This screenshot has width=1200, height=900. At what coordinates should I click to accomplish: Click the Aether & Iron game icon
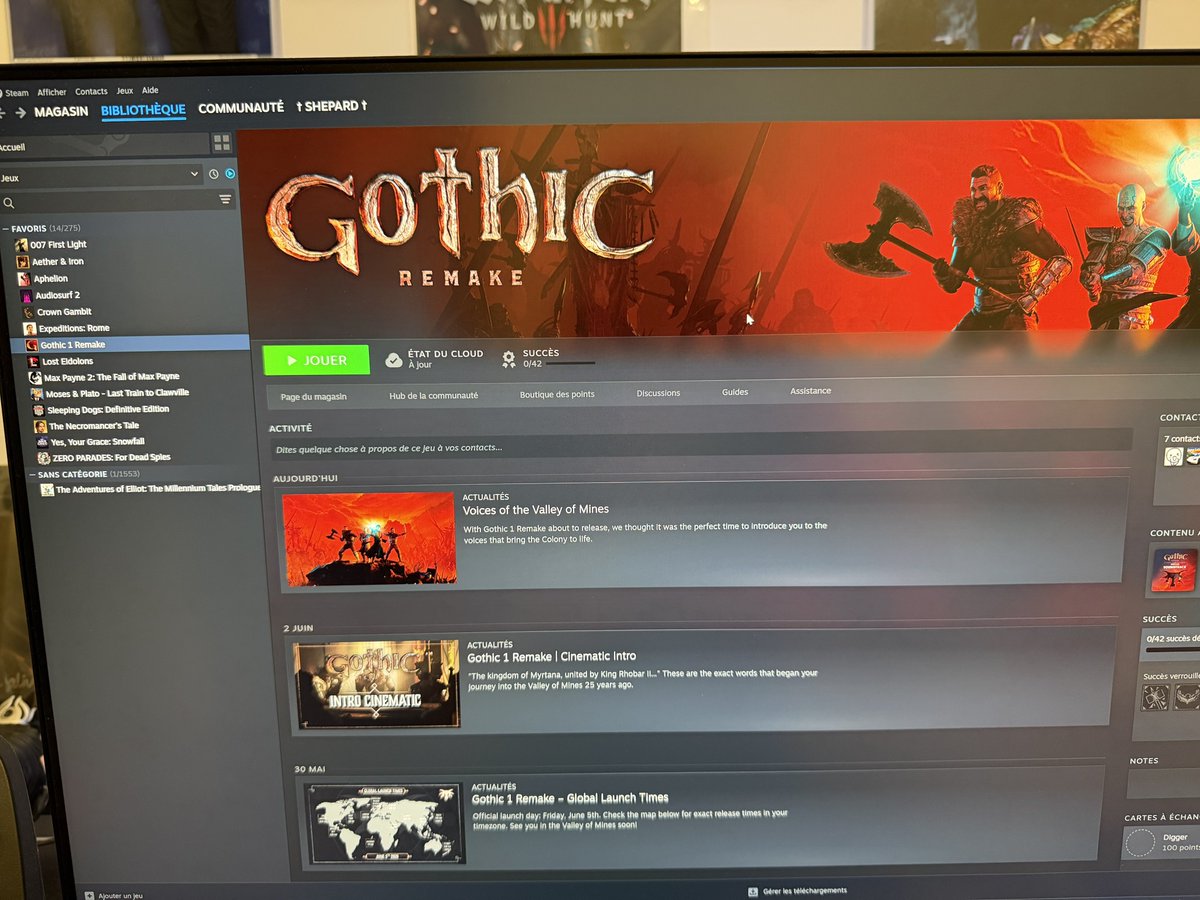tap(23, 262)
